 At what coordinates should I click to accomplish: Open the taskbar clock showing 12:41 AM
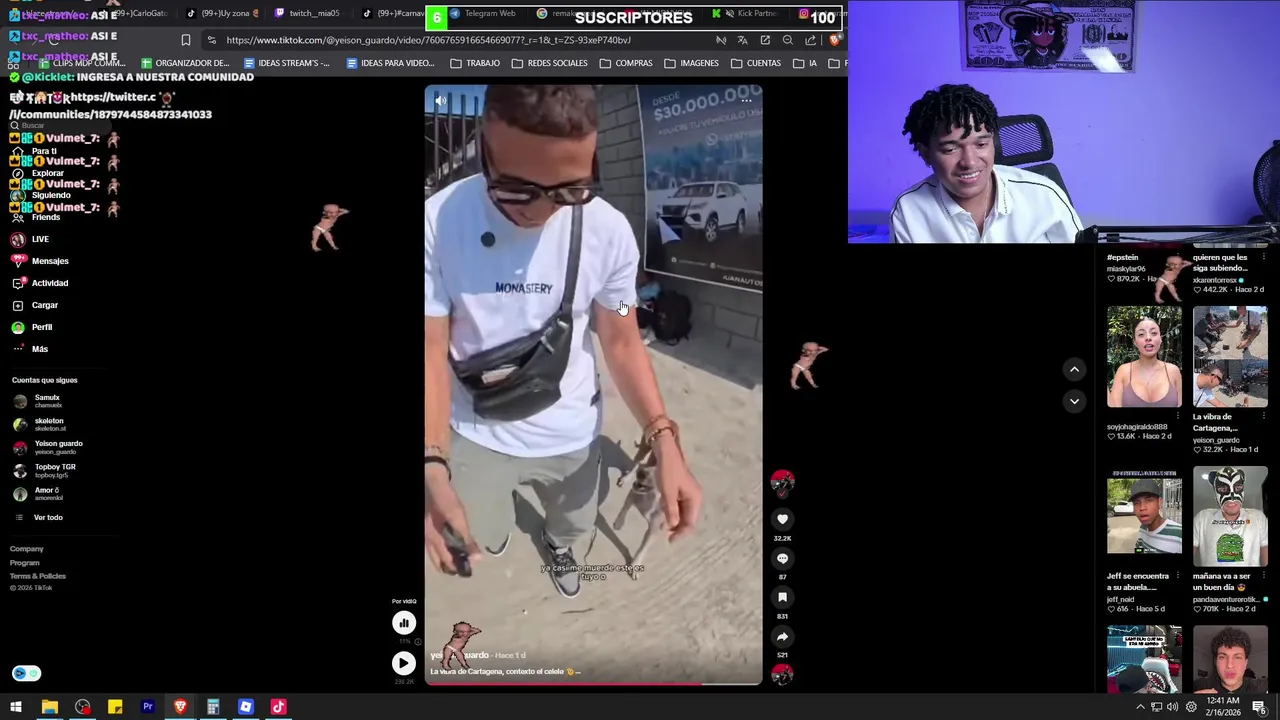click(x=1222, y=706)
